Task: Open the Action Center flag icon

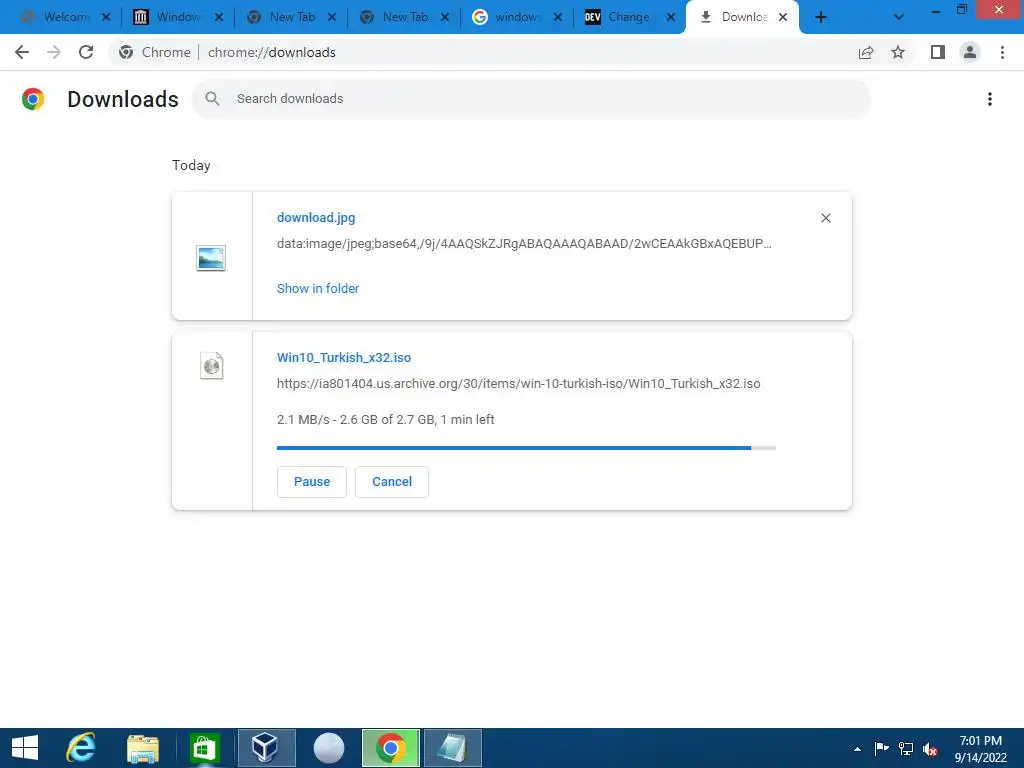Action: [882, 749]
